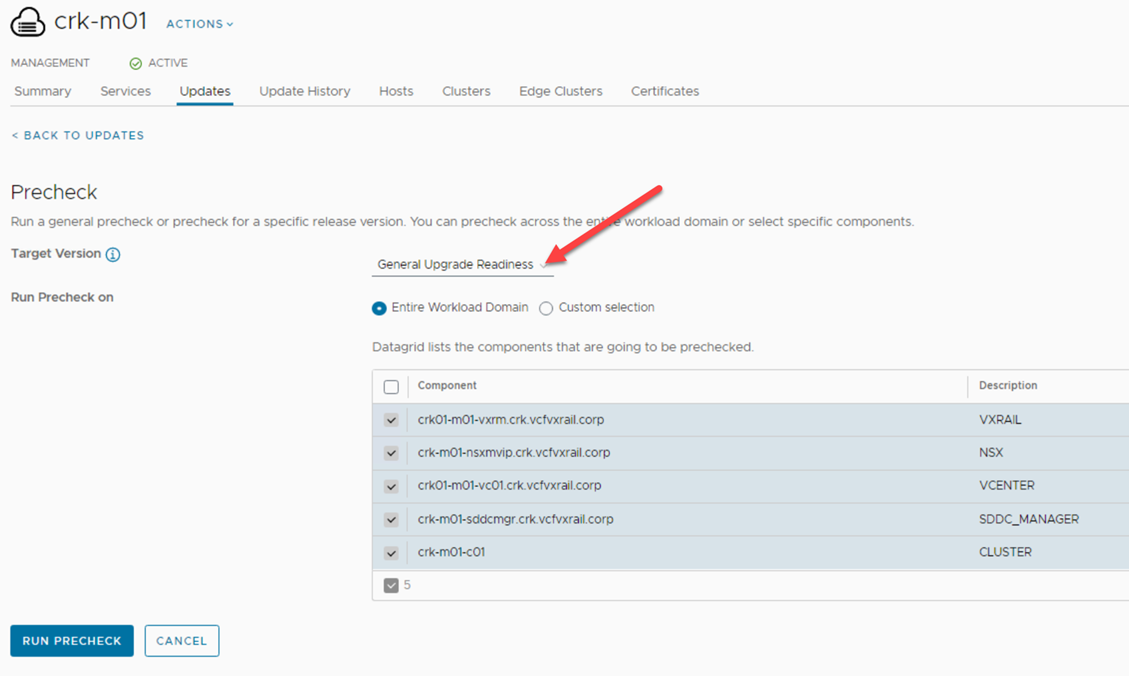This screenshot has width=1129, height=676.
Task: Select the Entire Workload Domain radio option
Action: tap(379, 308)
